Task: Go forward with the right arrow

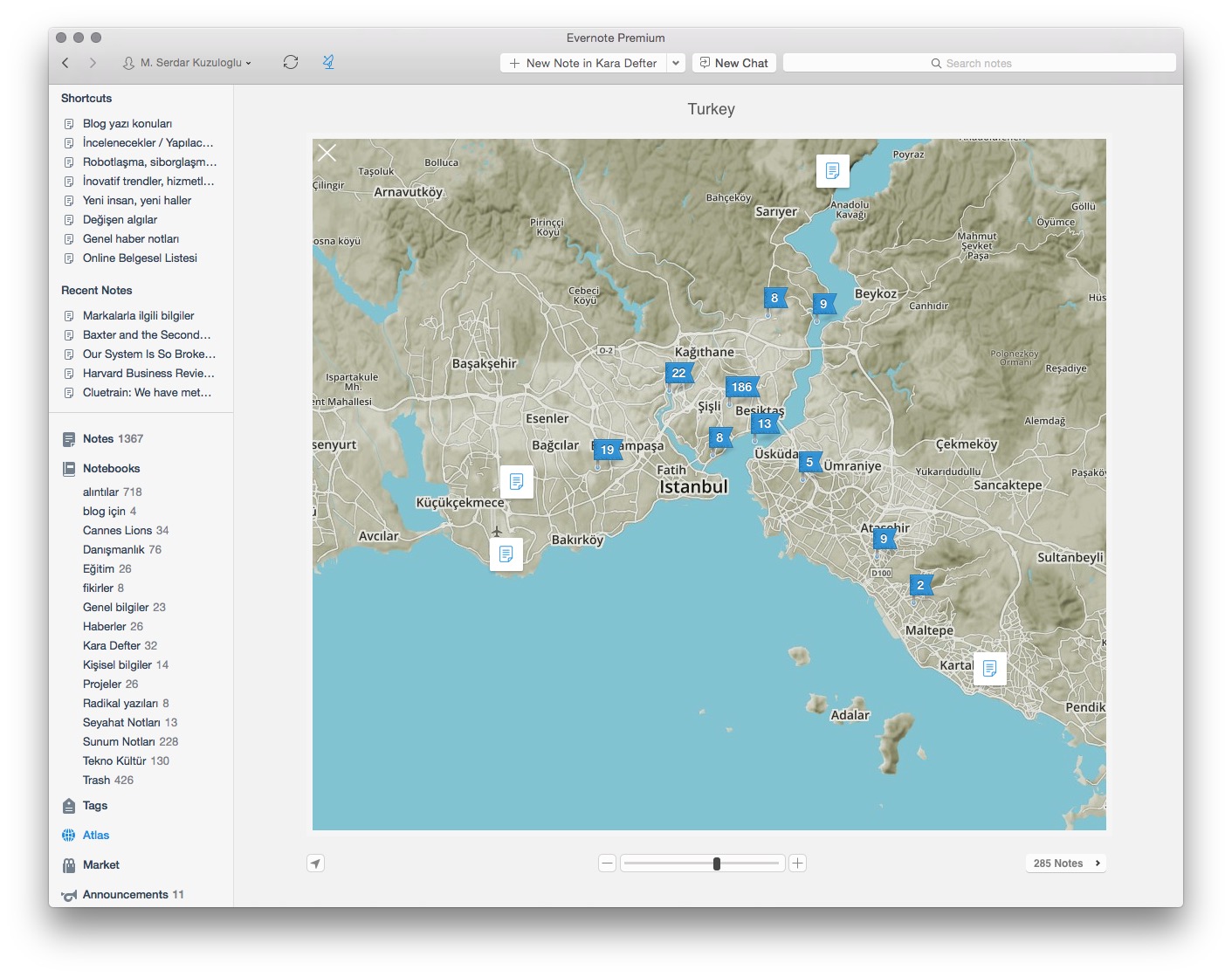Action: (93, 63)
